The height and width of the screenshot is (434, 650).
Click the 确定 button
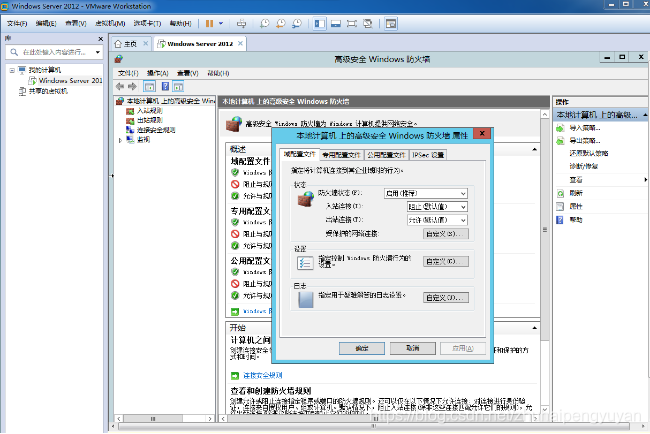coord(362,348)
